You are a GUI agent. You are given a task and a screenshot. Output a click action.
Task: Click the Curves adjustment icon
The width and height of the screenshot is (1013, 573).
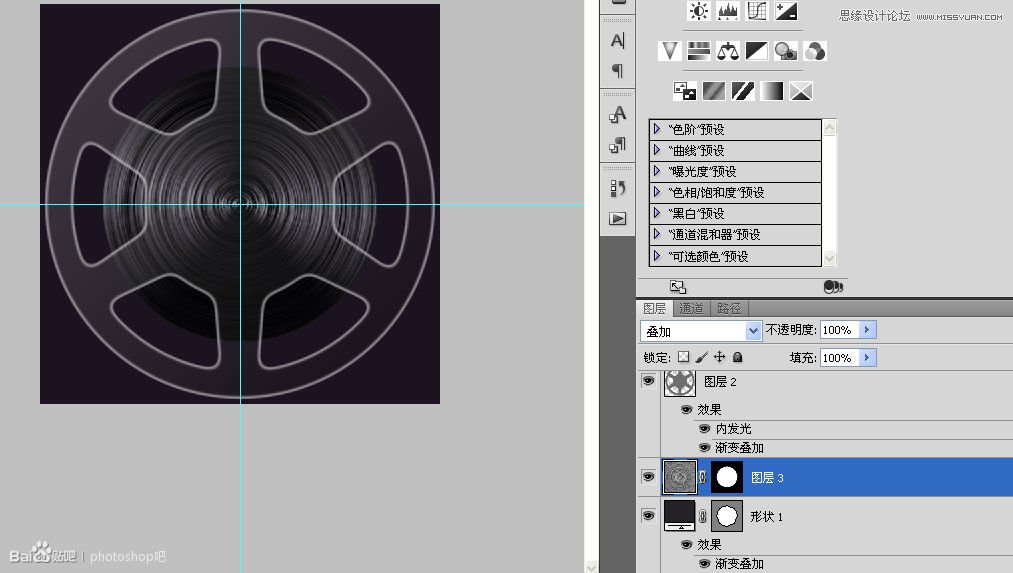[757, 11]
